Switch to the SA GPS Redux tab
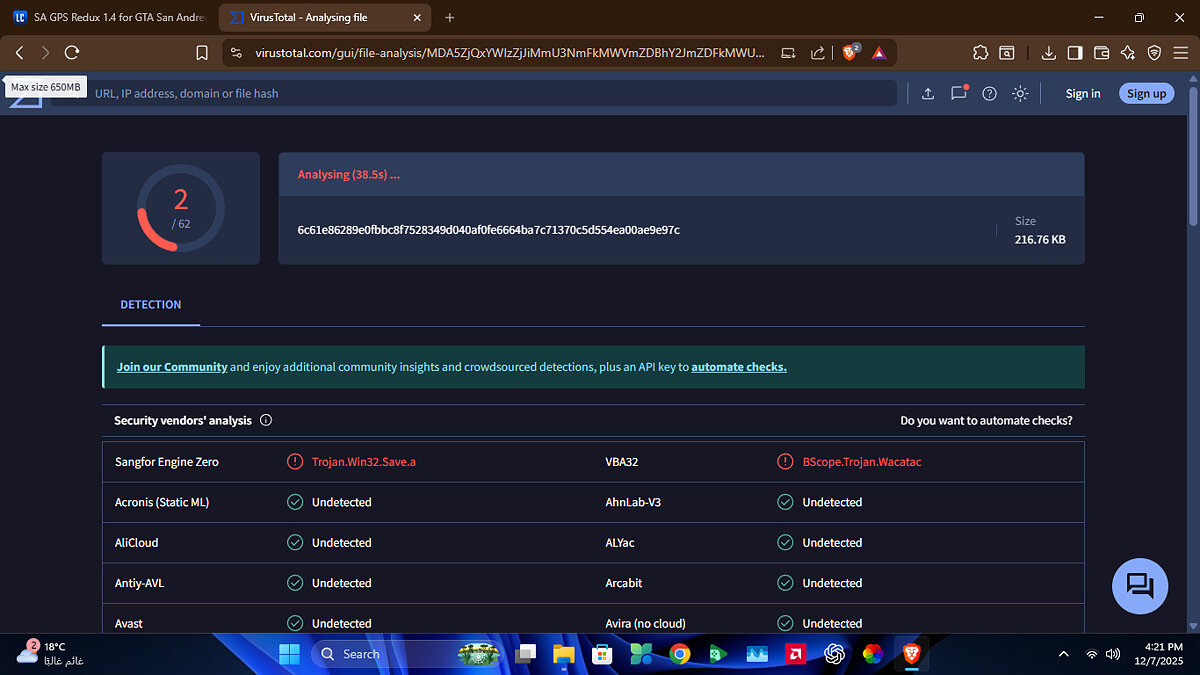This screenshot has width=1200, height=675. (x=110, y=18)
